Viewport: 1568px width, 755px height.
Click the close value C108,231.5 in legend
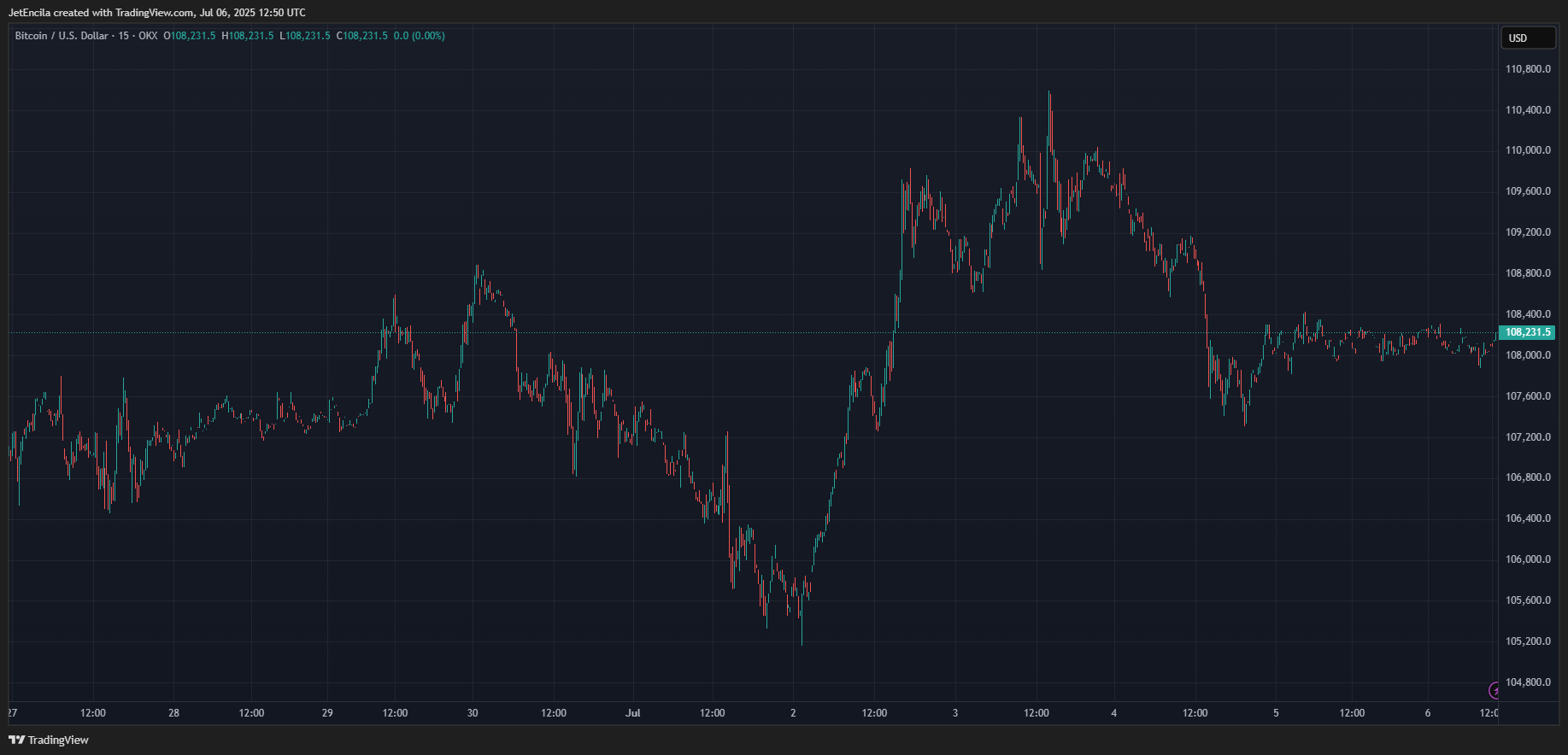tap(362, 36)
